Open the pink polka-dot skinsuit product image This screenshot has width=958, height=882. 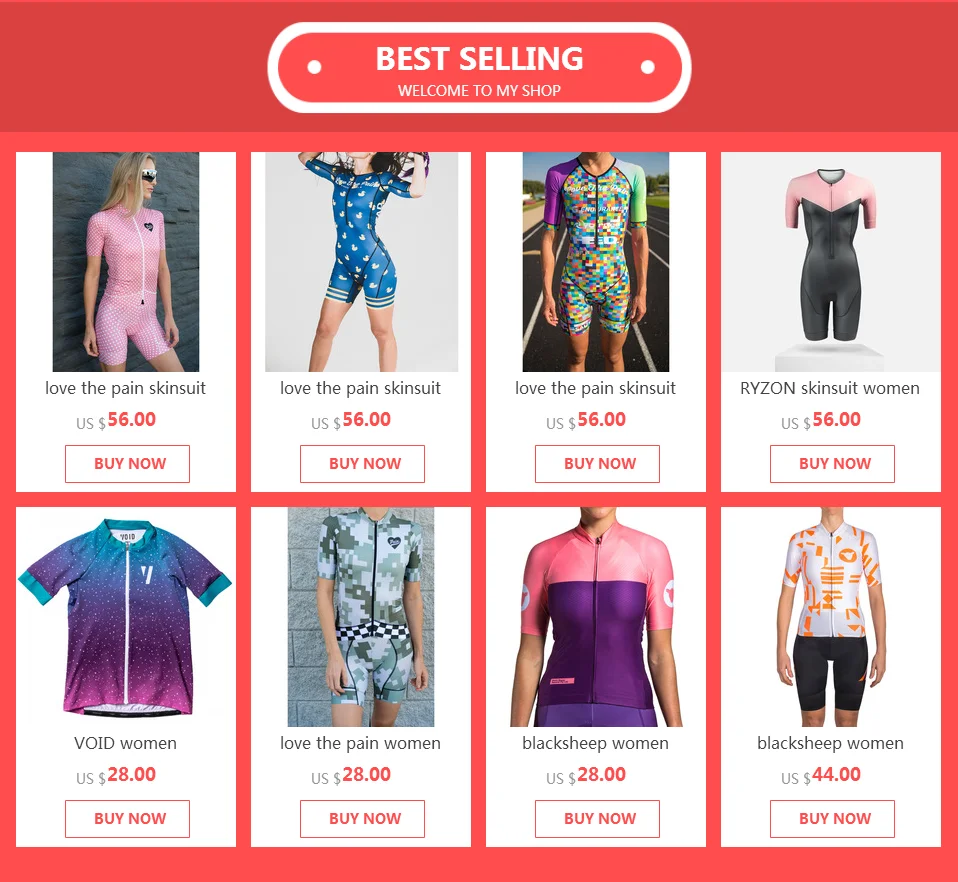coord(126,261)
